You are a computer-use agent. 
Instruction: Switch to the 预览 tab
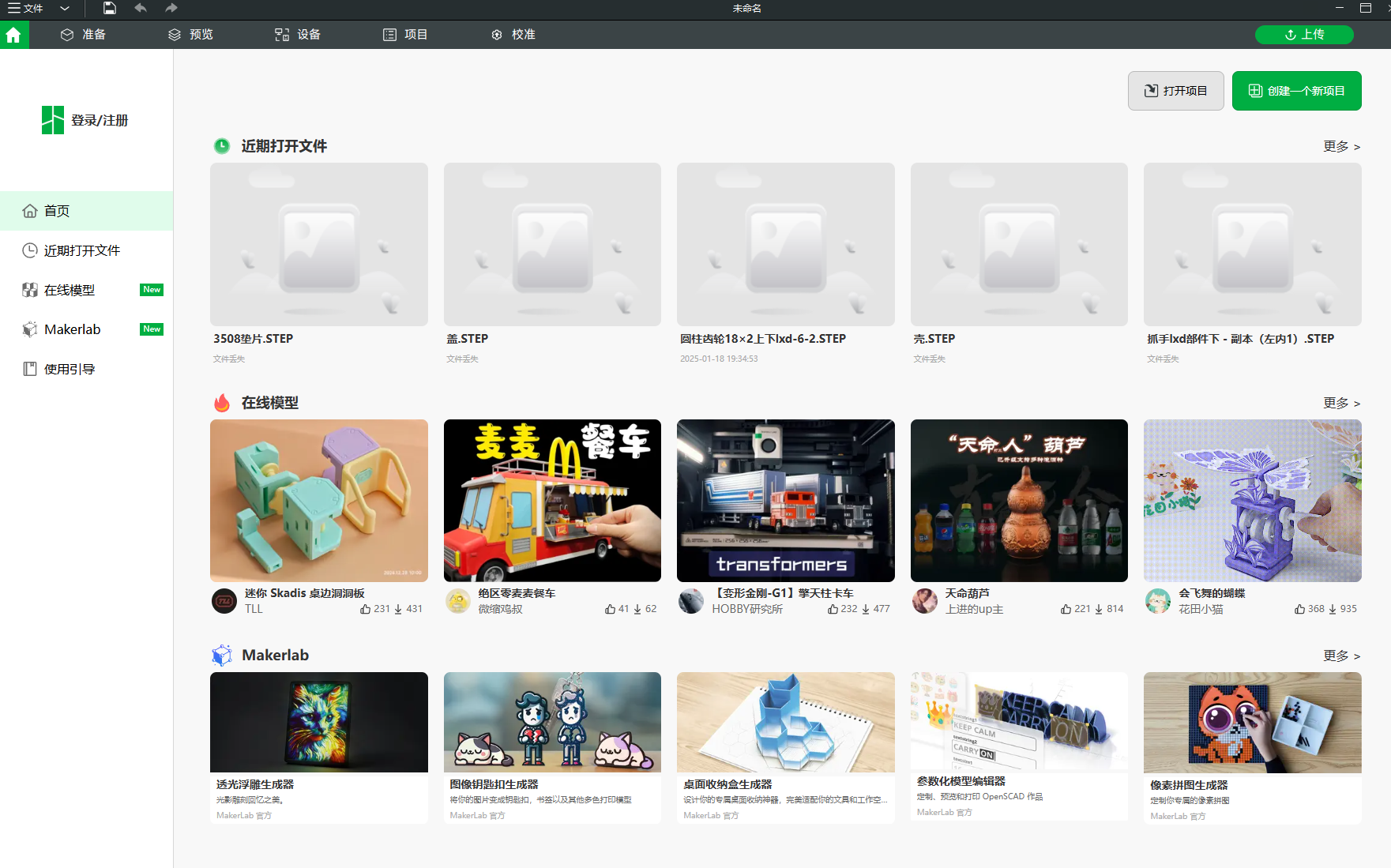coord(190,35)
